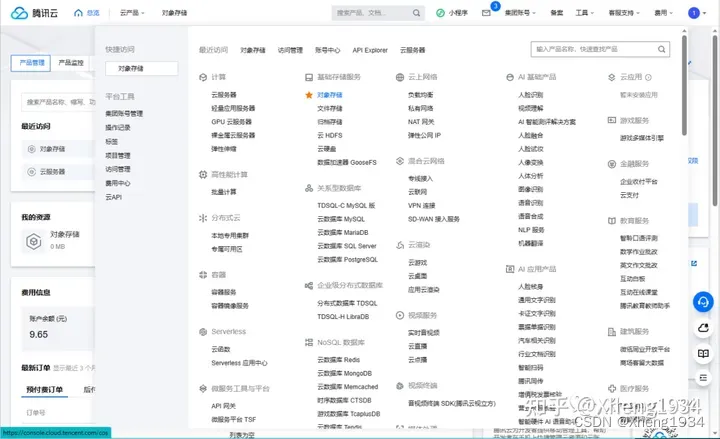Click the page's rightmost vertical scrollbar
The height and width of the screenshot is (439, 720).
tap(715, 119)
